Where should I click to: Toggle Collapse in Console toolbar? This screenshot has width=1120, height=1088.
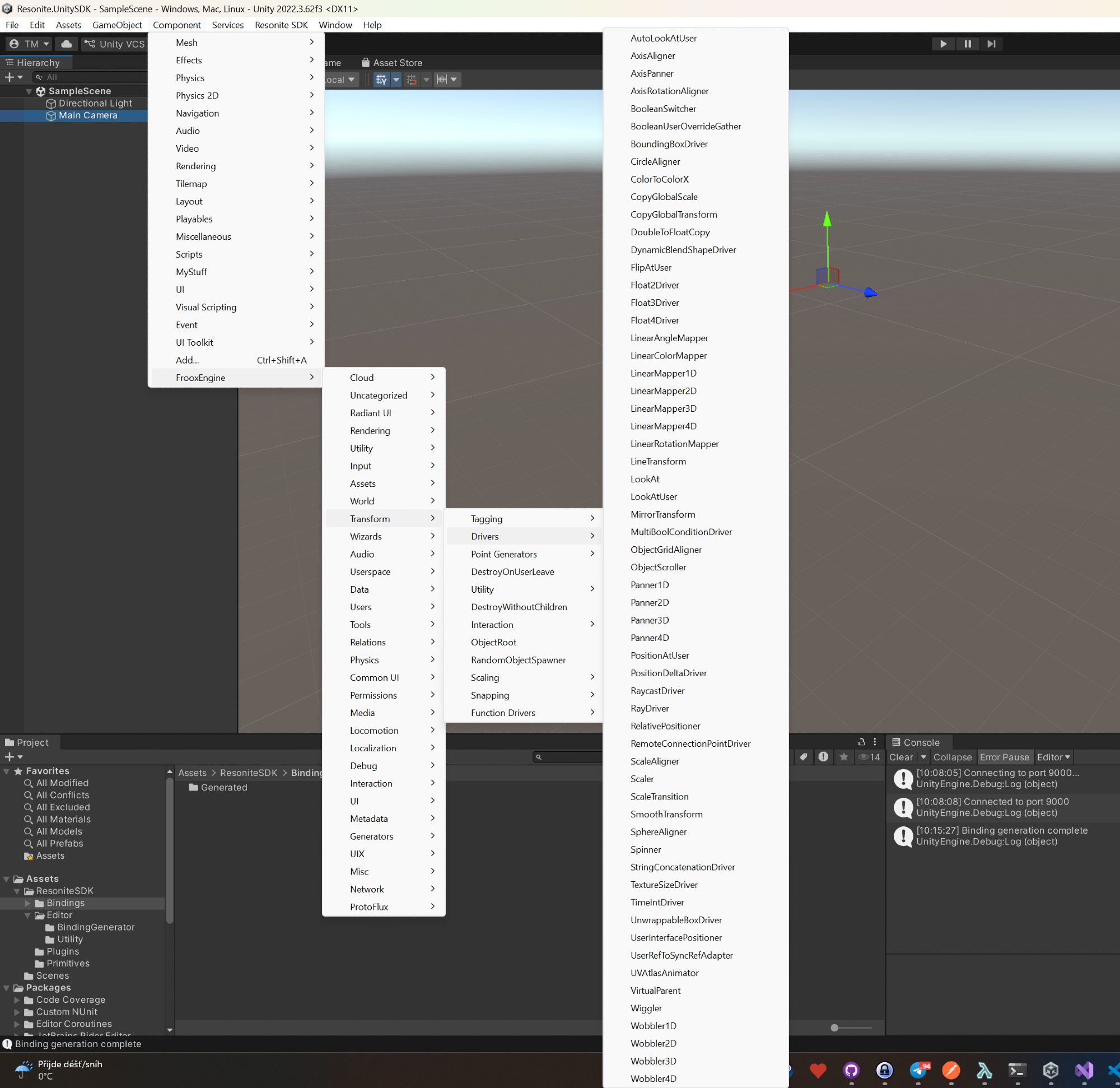click(952, 756)
